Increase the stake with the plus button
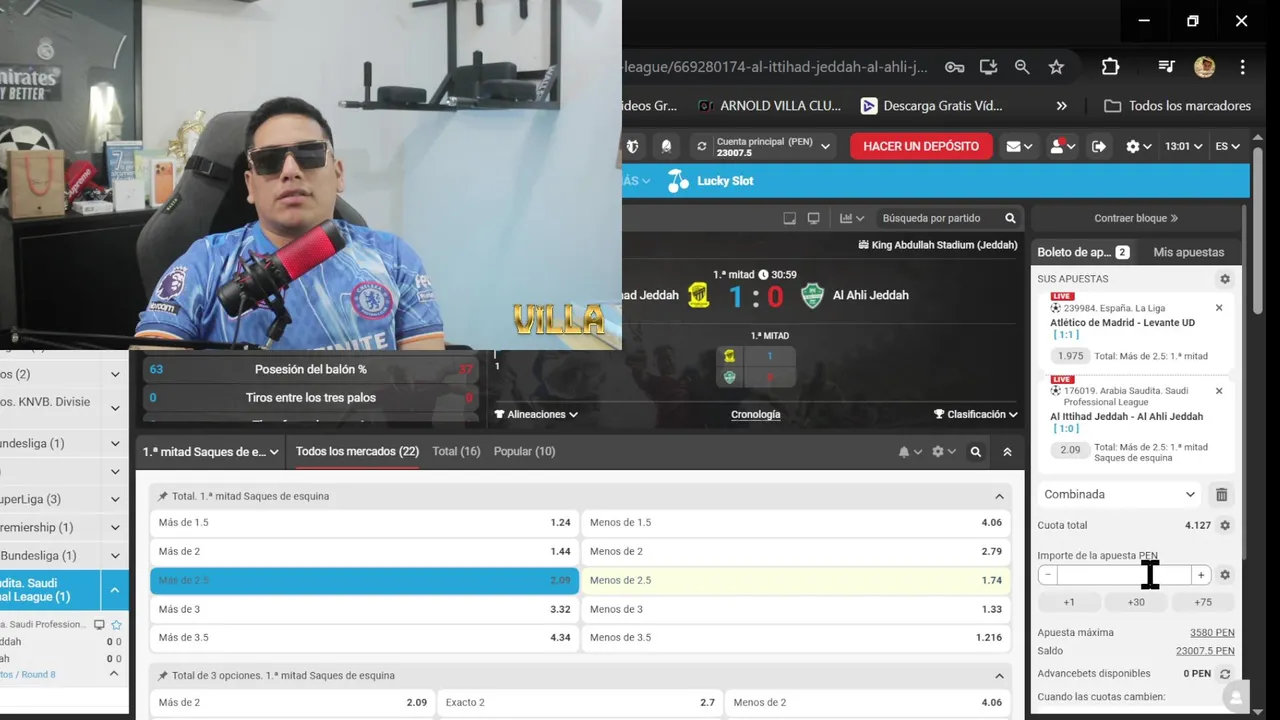This screenshot has width=1280, height=720. tap(1201, 575)
